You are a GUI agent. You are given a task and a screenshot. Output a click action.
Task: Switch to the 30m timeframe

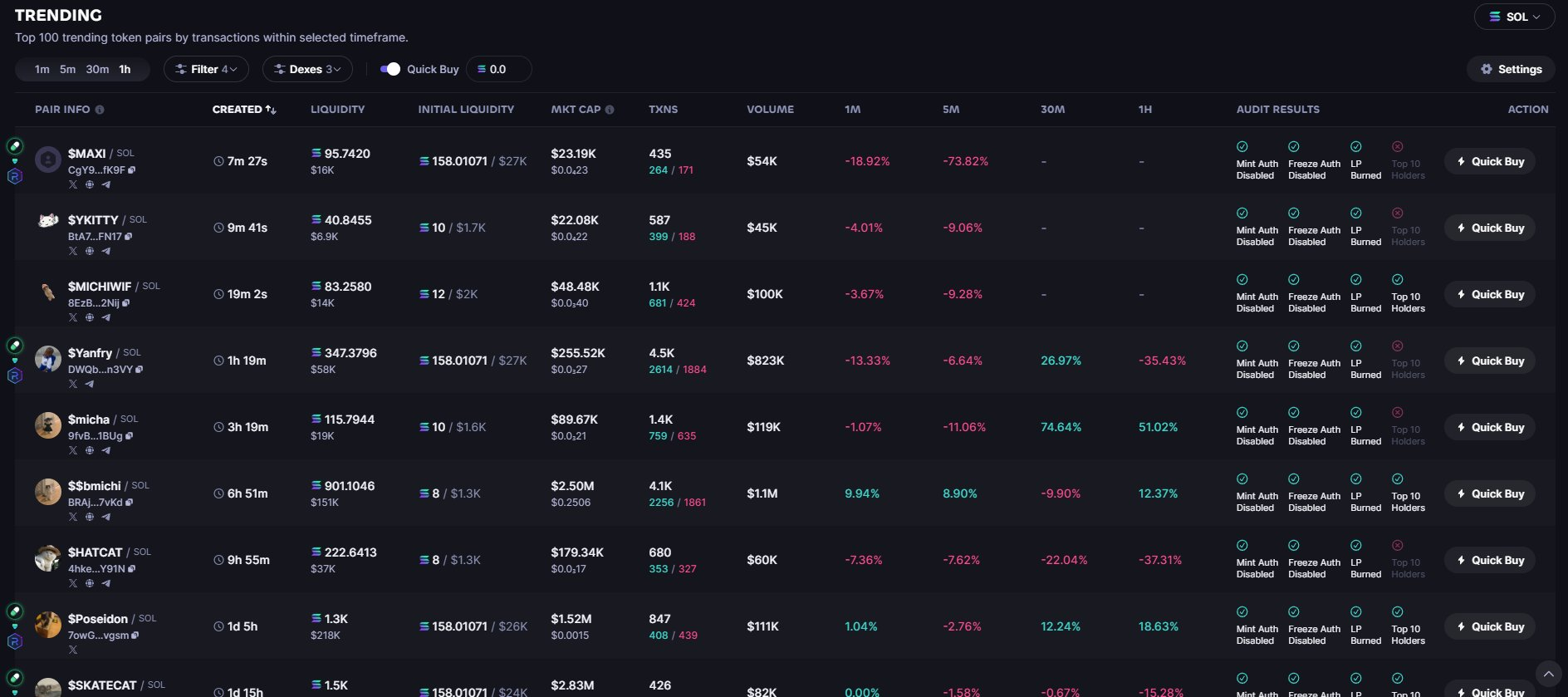(x=97, y=69)
